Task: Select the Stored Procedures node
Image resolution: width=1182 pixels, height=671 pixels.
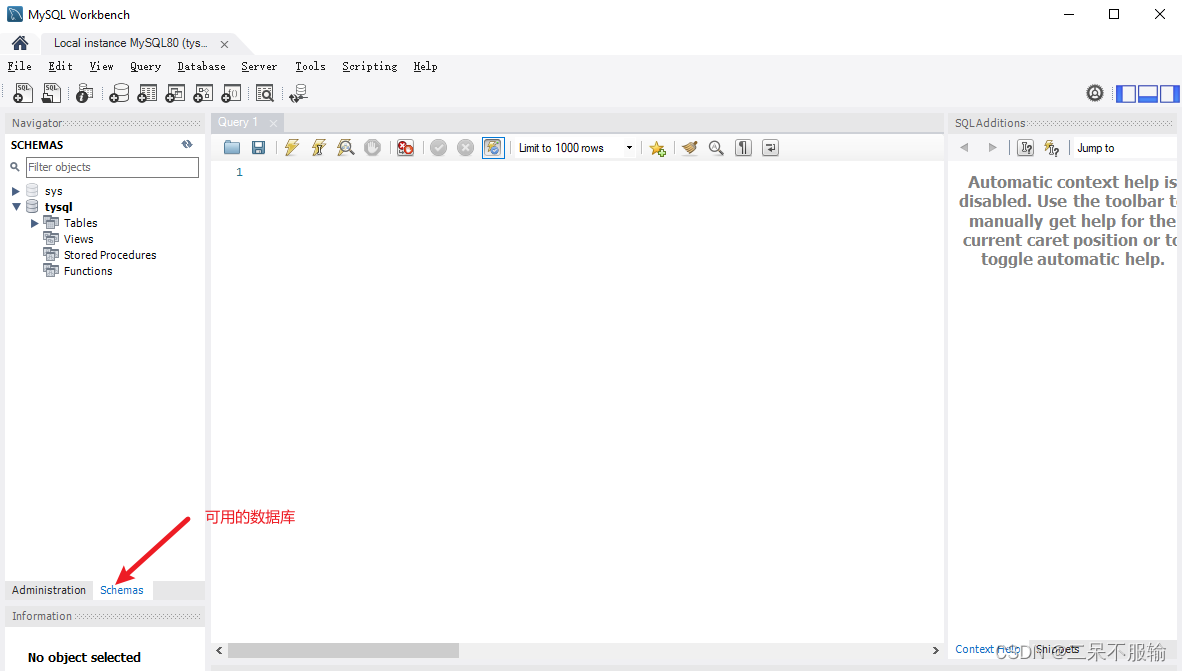Action: point(110,255)
